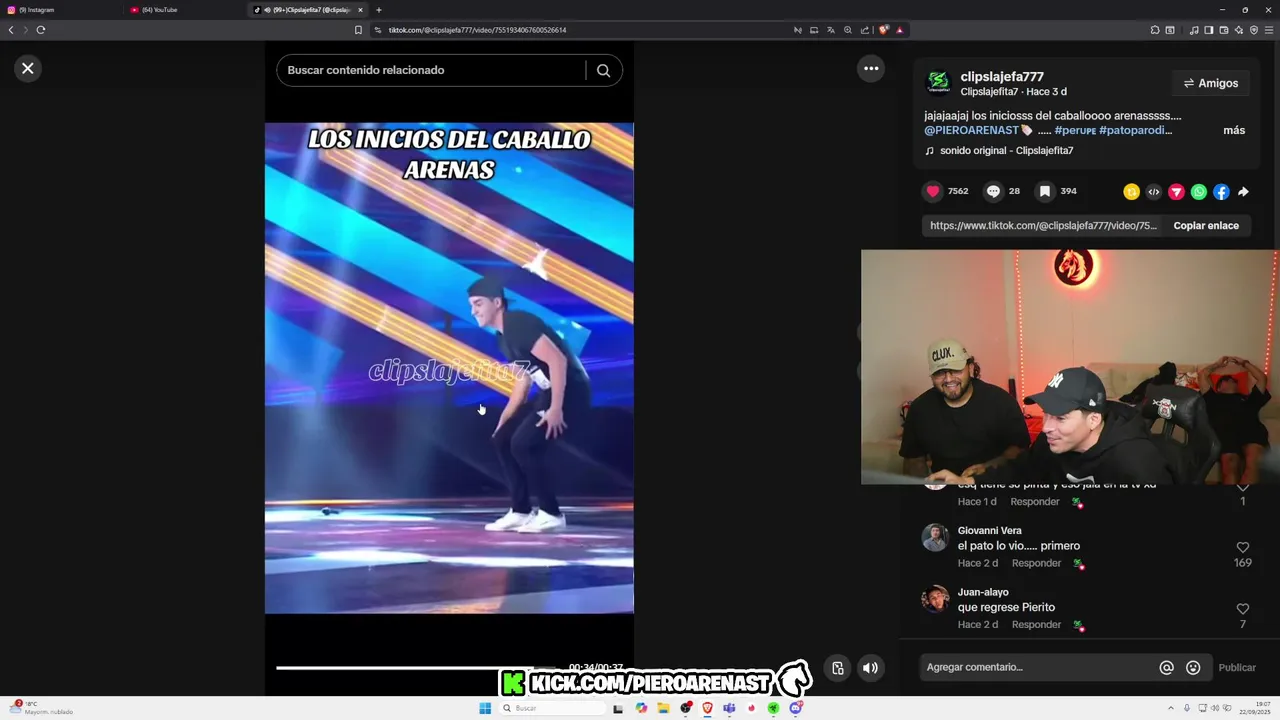Open File Explorer from taskbar
The width and height of the screenshot is (1280, 720).
(x=663, y=708)
